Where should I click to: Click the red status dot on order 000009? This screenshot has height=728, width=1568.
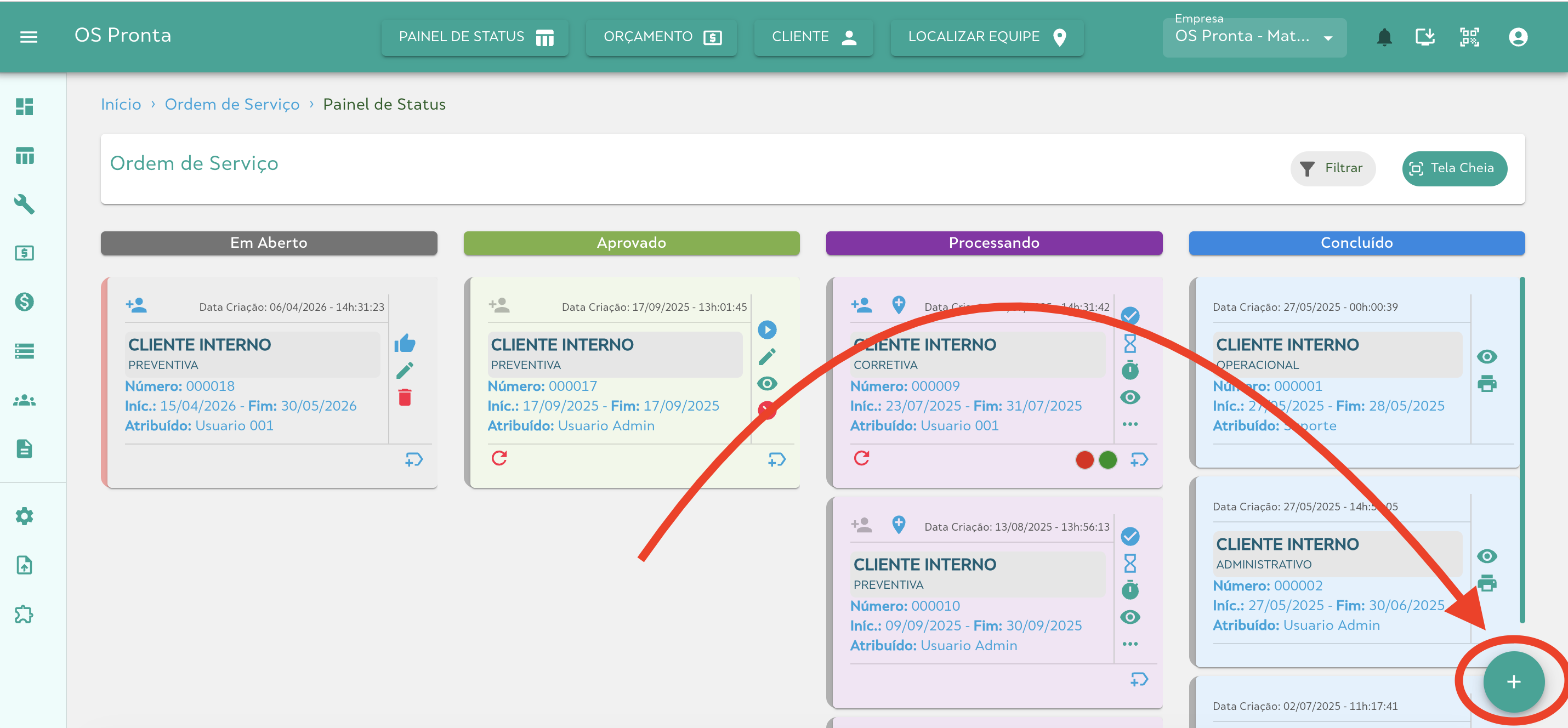click(x=1084, y=459)
